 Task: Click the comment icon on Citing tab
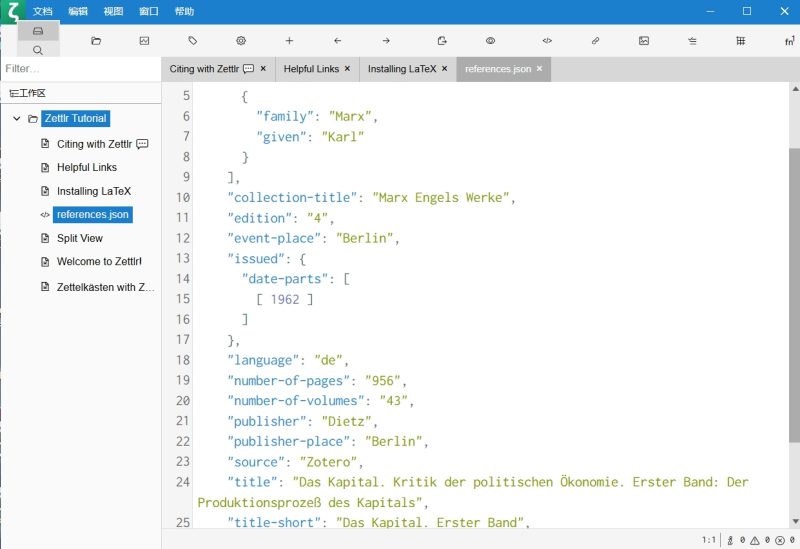pyautogui.click(x=248, y=69)
